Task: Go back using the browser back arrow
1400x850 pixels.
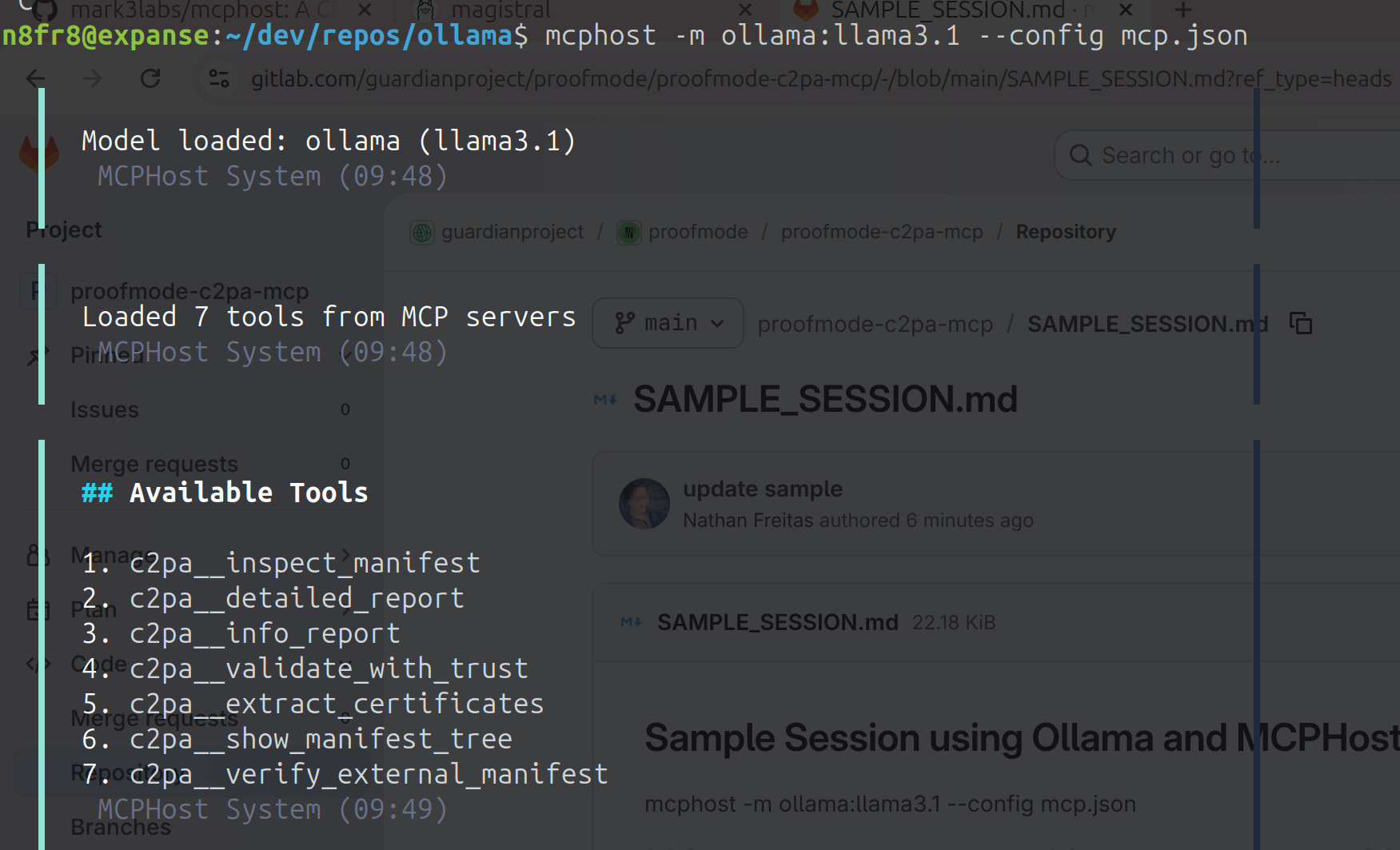Action: coord(36,78)
